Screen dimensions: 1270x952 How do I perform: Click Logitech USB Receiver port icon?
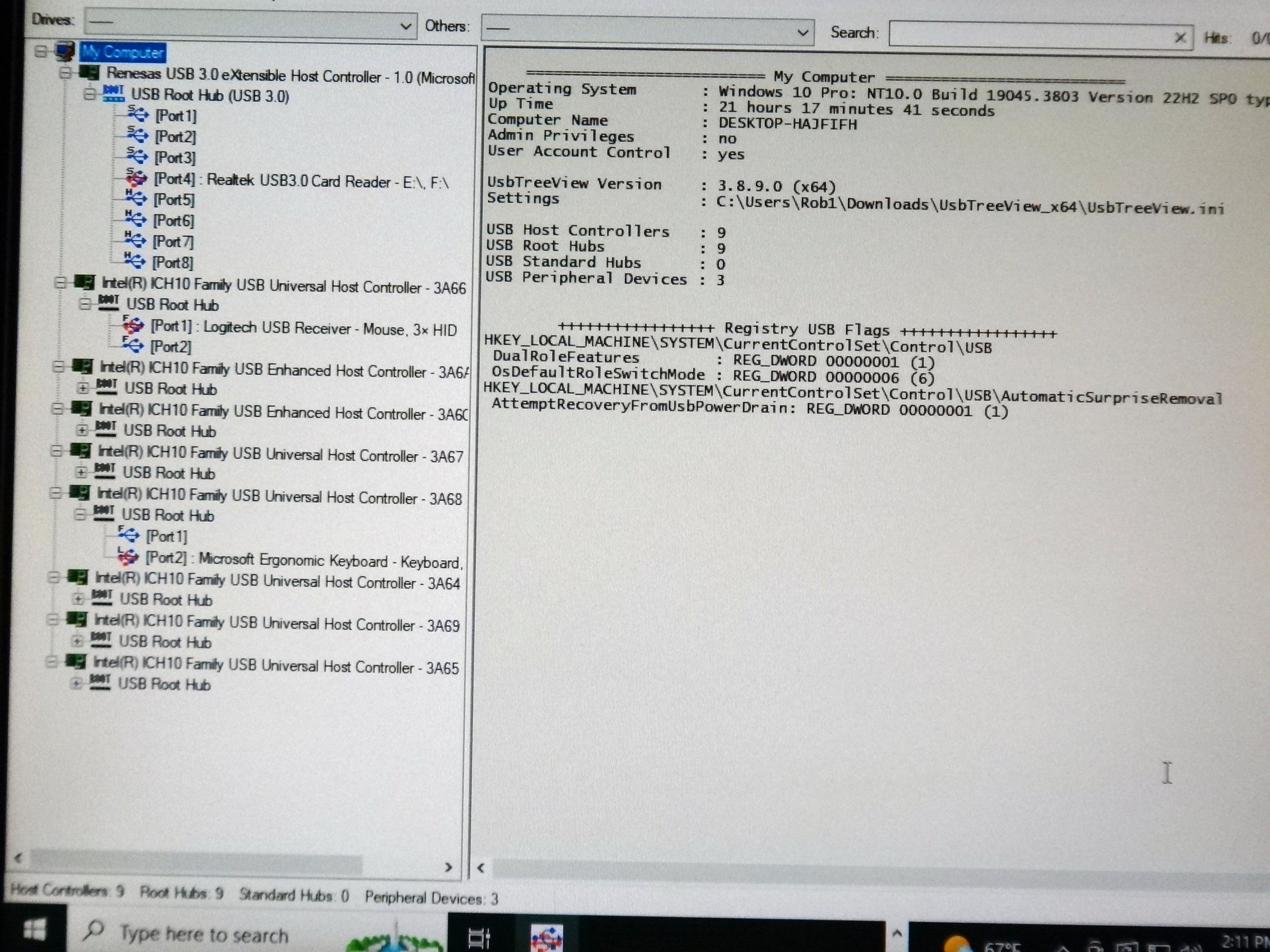[132, 325]
